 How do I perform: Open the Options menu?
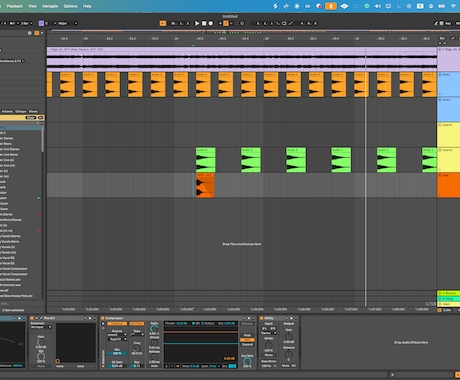pyautogui.click(x=70, y=6)
